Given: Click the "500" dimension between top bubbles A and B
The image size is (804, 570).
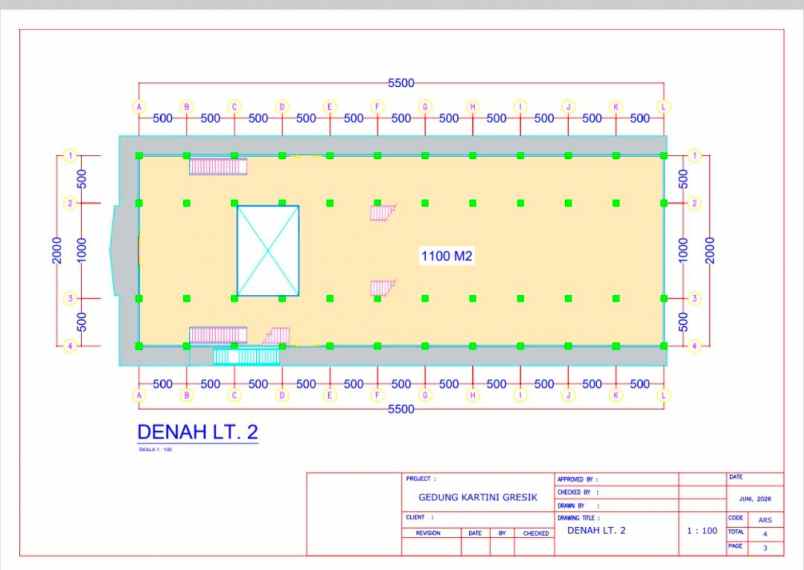Looking at the screenshot, I should pos(163,118).
